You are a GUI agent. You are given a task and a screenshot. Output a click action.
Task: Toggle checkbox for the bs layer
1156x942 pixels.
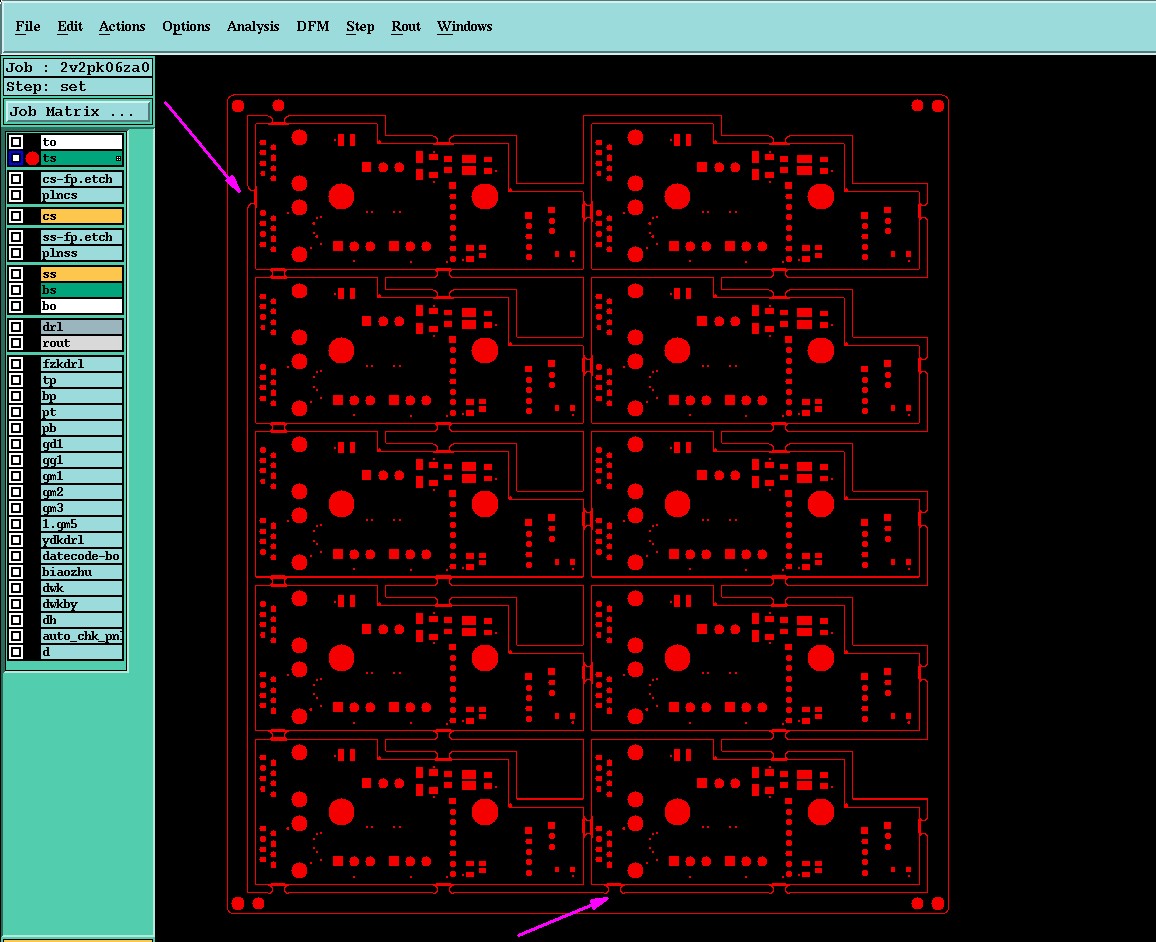point(16,290)
